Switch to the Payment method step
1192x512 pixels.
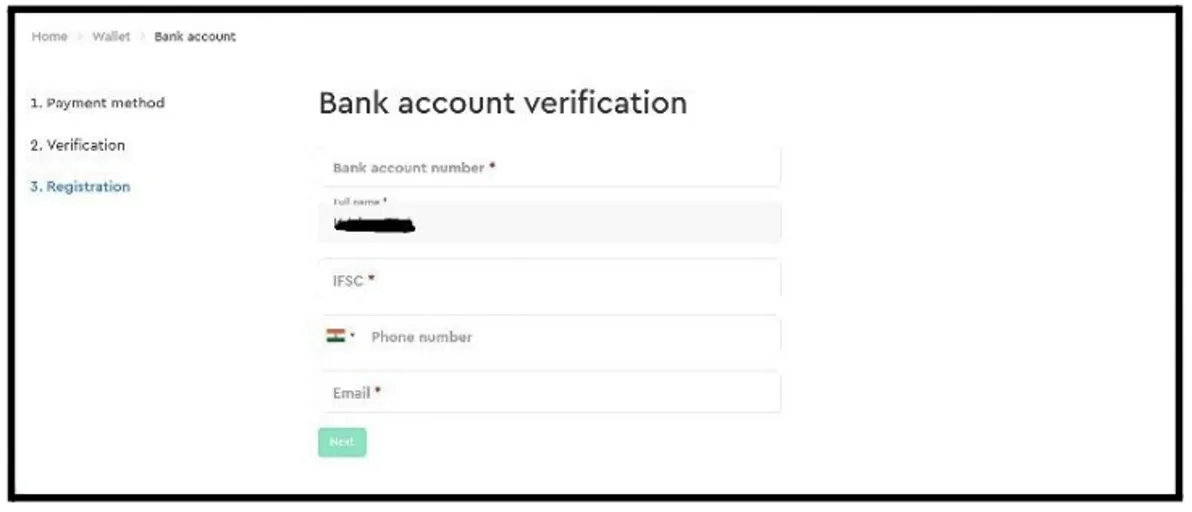tap(97, 103)
